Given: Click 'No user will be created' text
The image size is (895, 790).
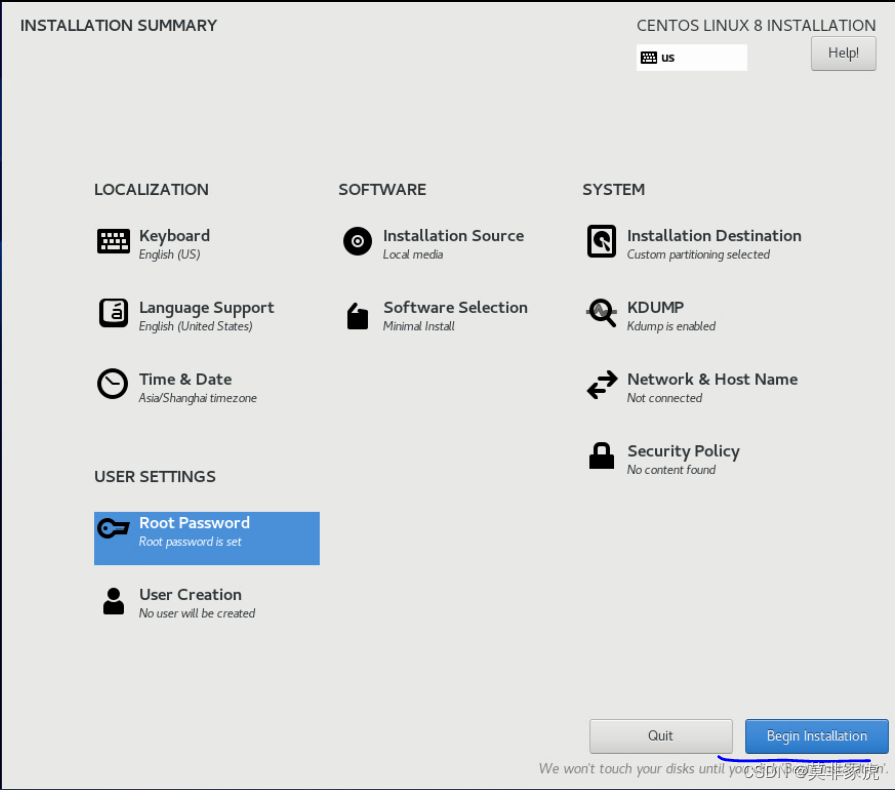Looking at the screenshot, I should [x=197, y=613].
